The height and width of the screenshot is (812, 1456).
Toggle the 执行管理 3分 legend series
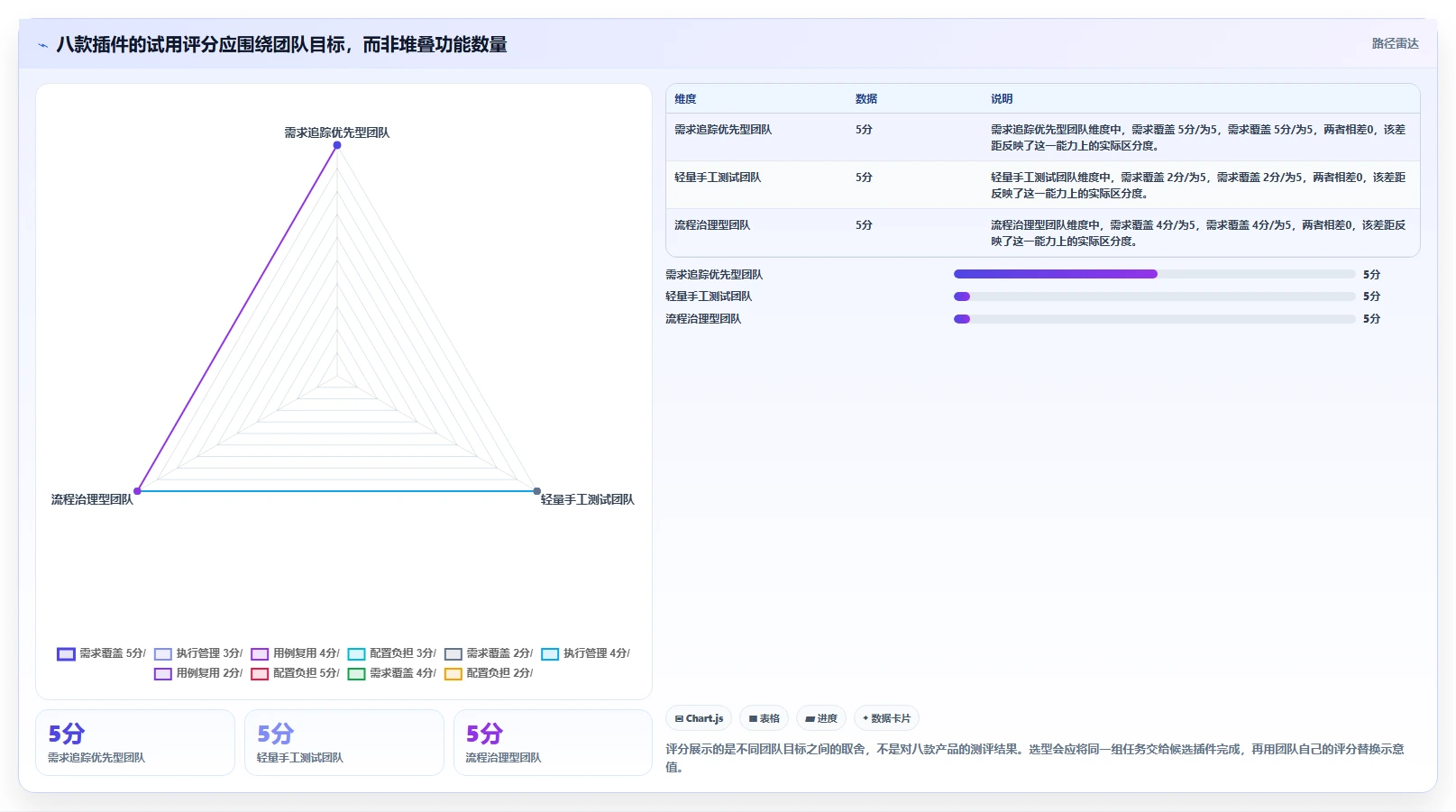click(198, 653)
